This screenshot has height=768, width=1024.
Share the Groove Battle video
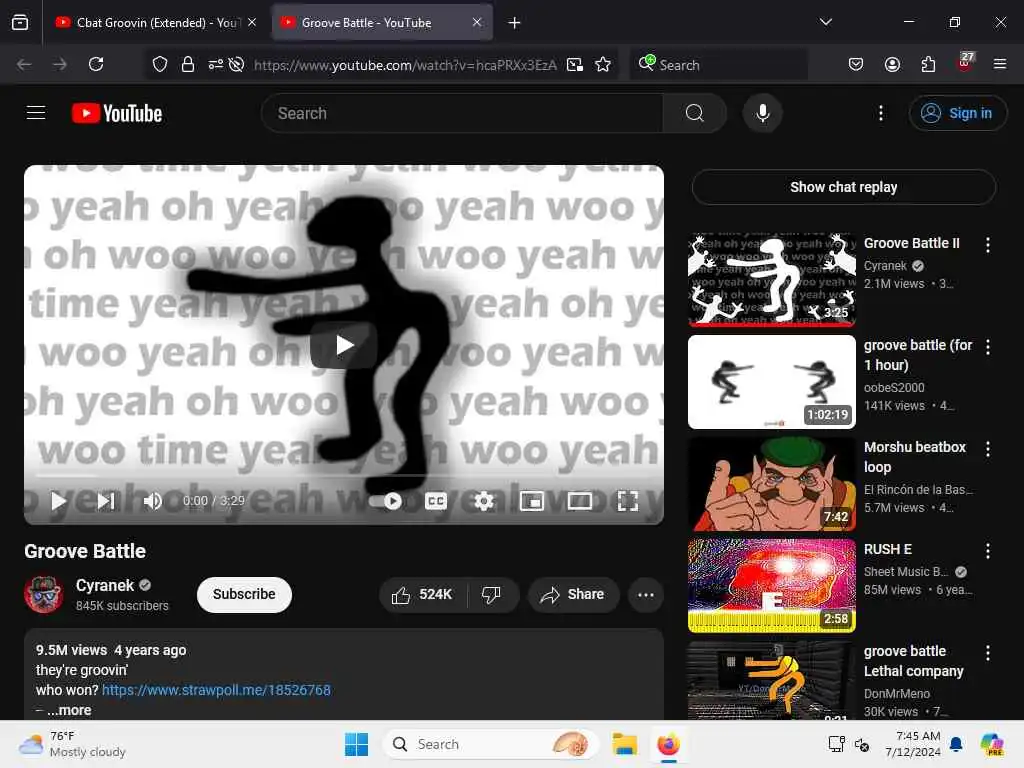[573, 594]
